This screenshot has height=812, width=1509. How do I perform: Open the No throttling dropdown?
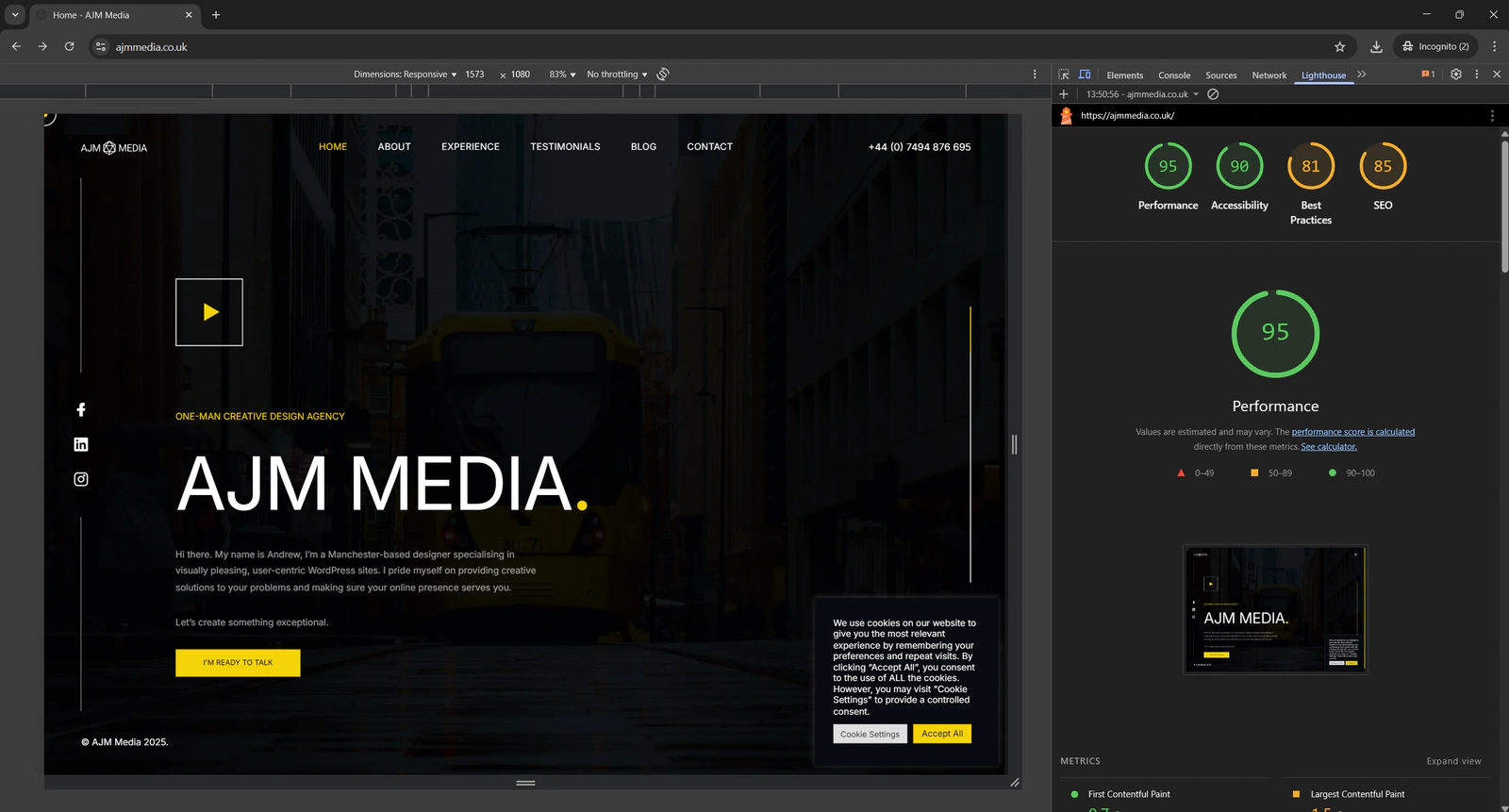pos(618,75)
